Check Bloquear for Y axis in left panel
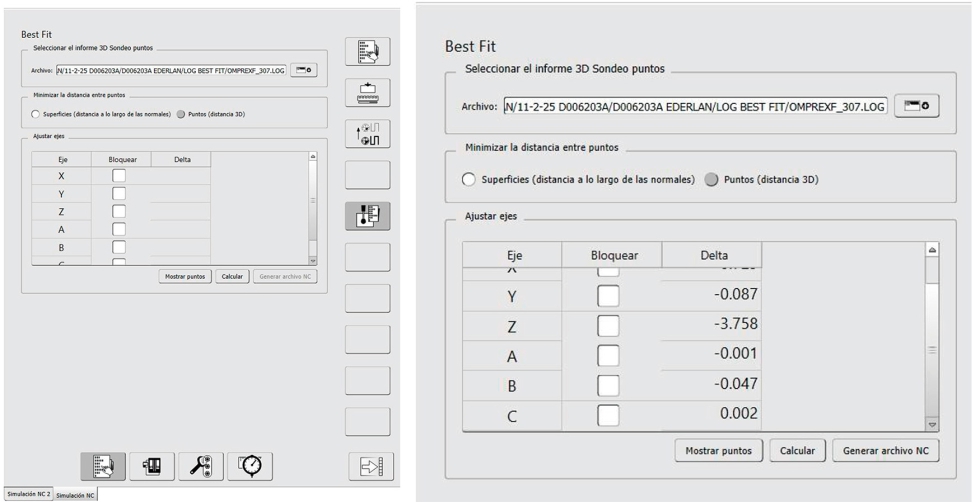Viewport: 980px width, 502px height. tap(119, 194)
